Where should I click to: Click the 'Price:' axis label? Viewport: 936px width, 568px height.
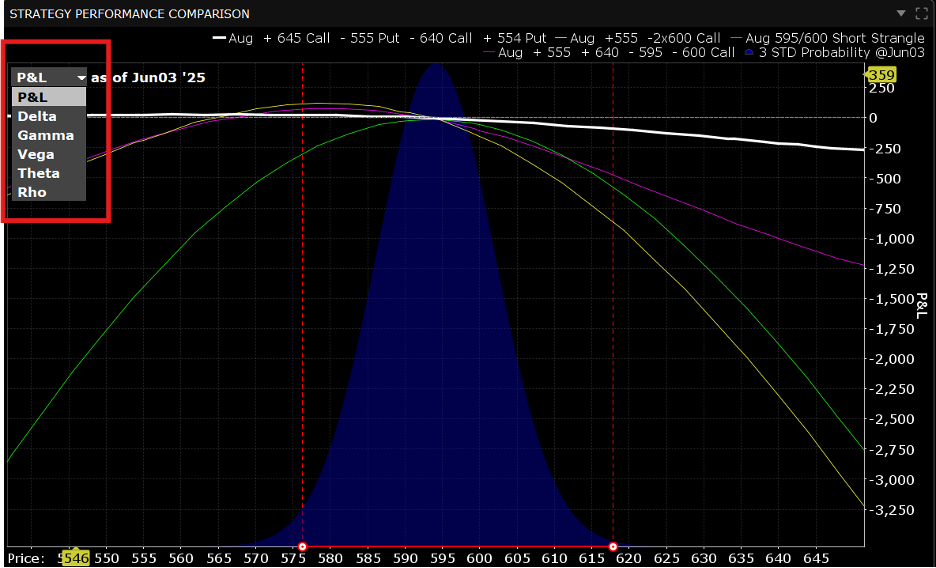[26, 558]
